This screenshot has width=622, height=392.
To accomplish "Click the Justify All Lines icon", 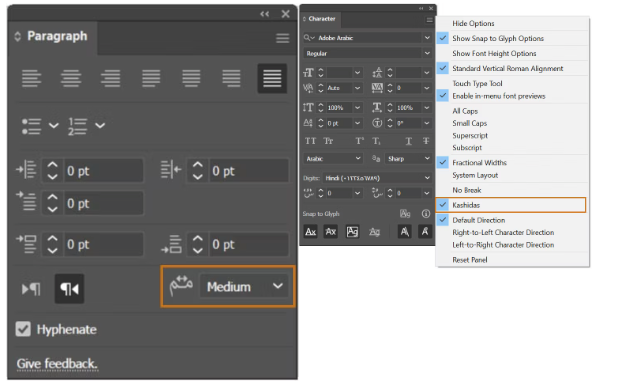I will point(272,78).
